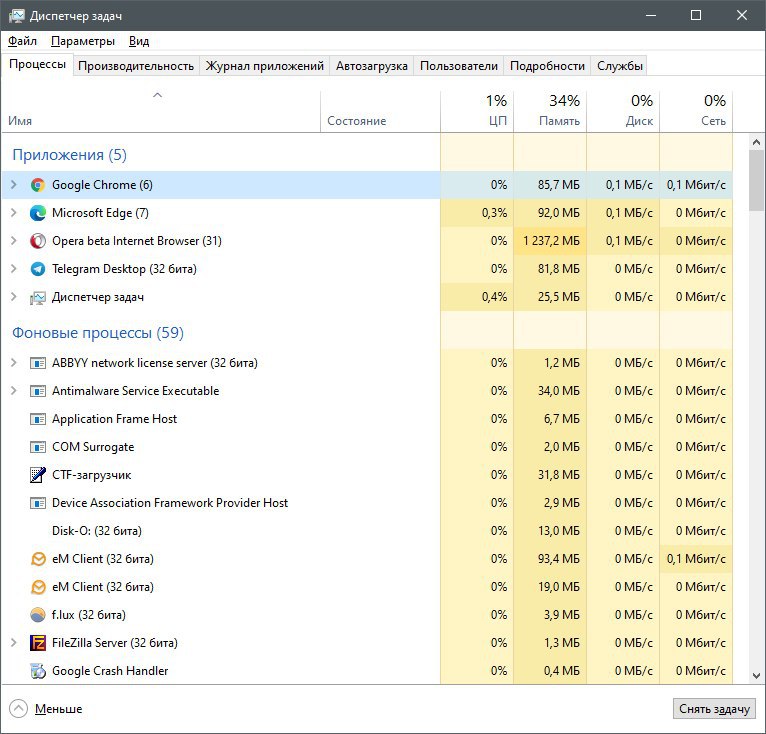The height and width of the screenshot is (734, 766).
Task: Open the Вид menu
Action: point(139,41)
